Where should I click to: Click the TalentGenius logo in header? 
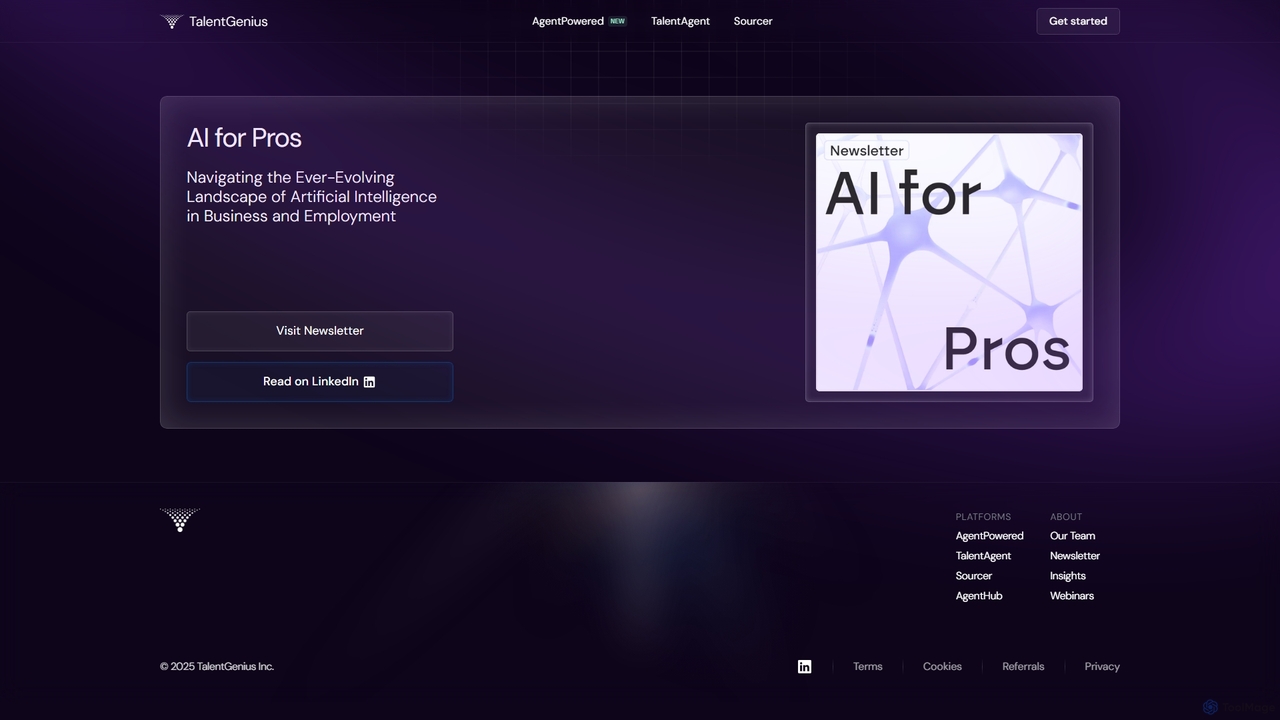click(x=214, y=21)
